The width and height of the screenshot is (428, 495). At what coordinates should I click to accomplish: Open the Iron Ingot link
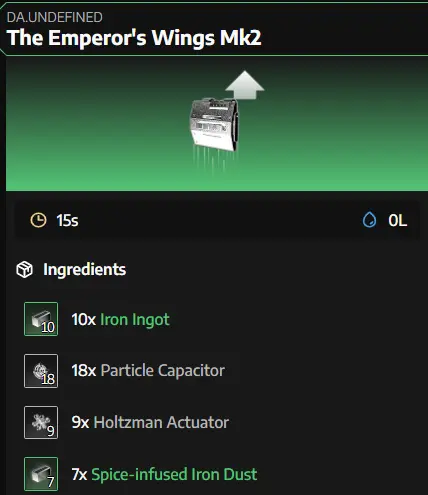135,319
